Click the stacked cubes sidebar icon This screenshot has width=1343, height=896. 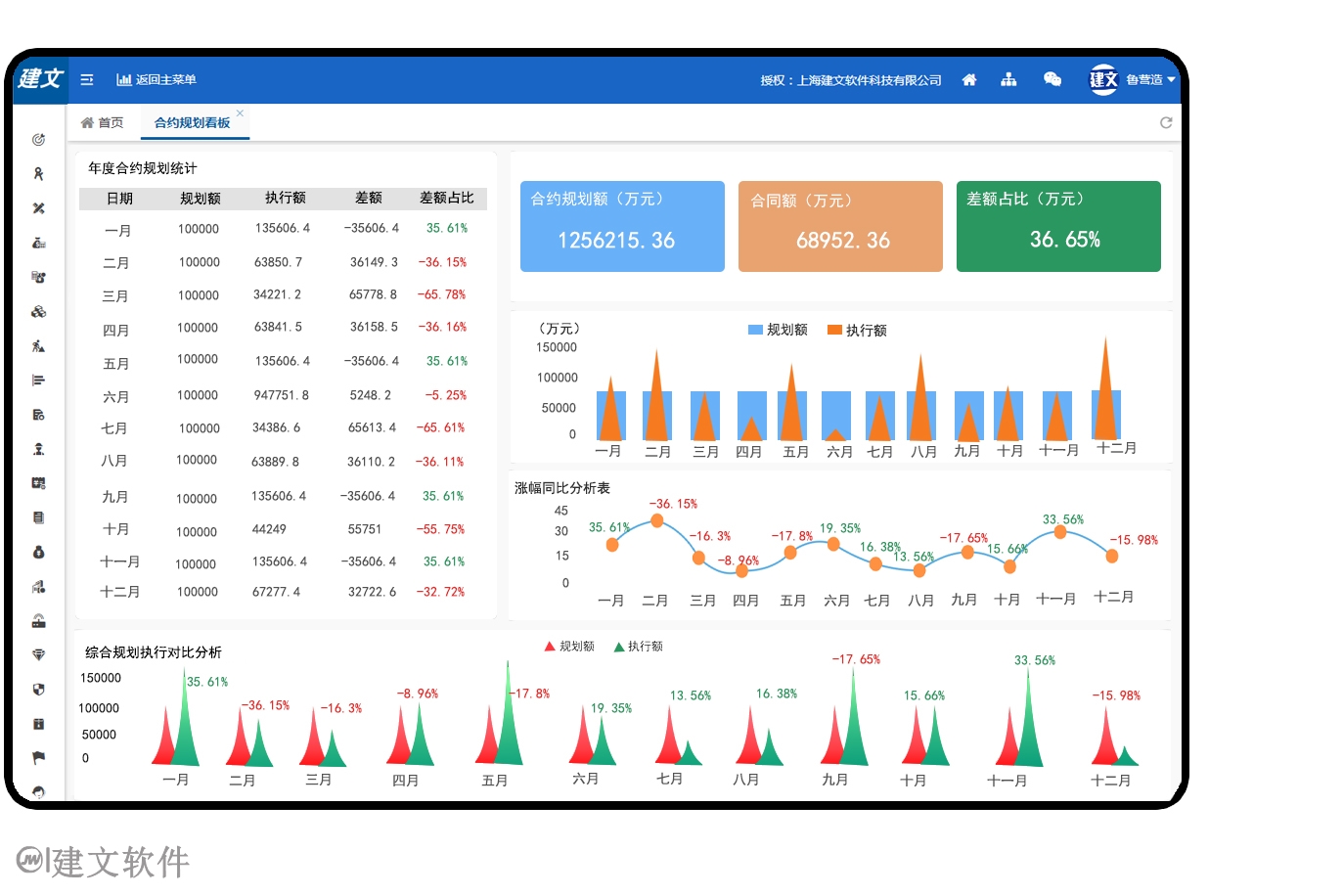[38, 312]
